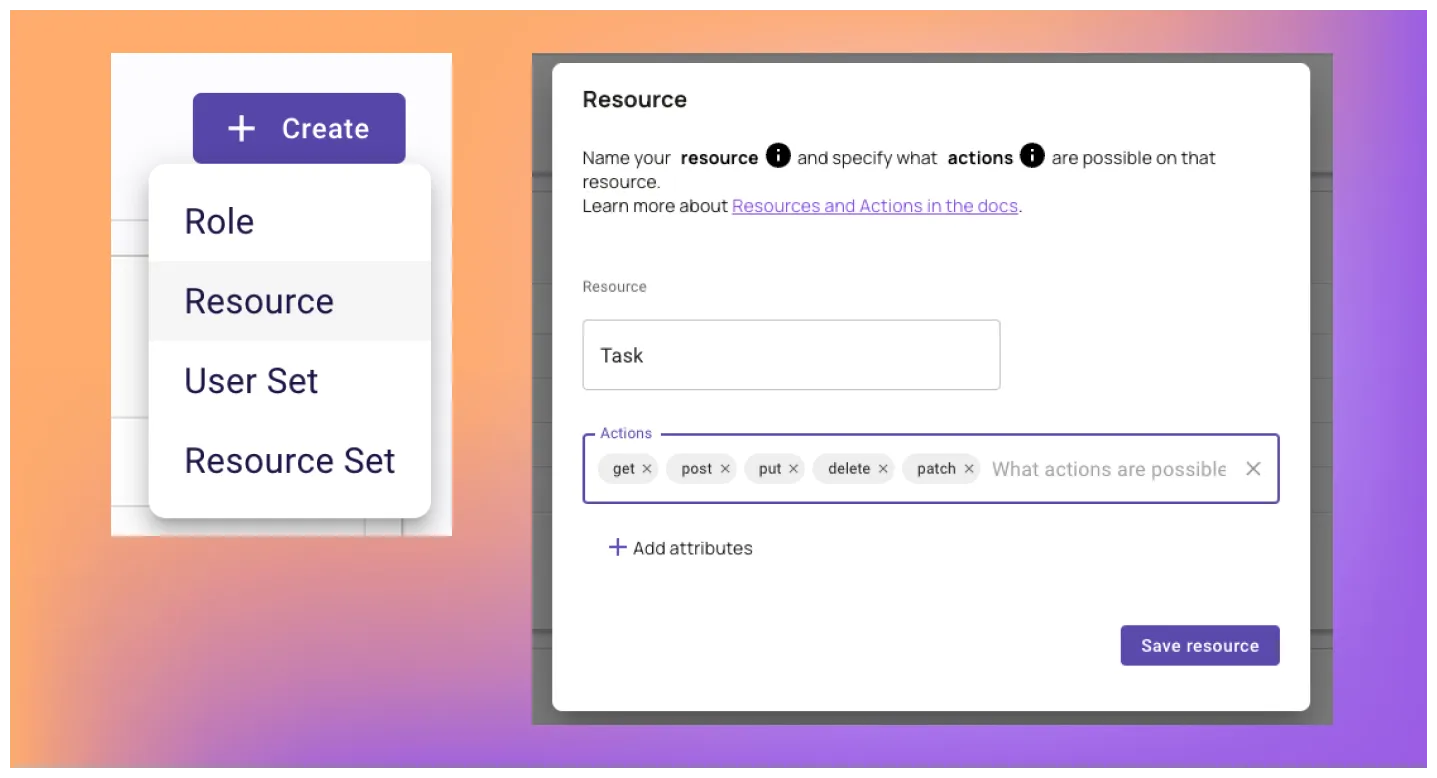Click the plus icon next to Add attributes
Image resolution: width=1437 pixels, height=778 pixels.
click(x=617, y=547)
